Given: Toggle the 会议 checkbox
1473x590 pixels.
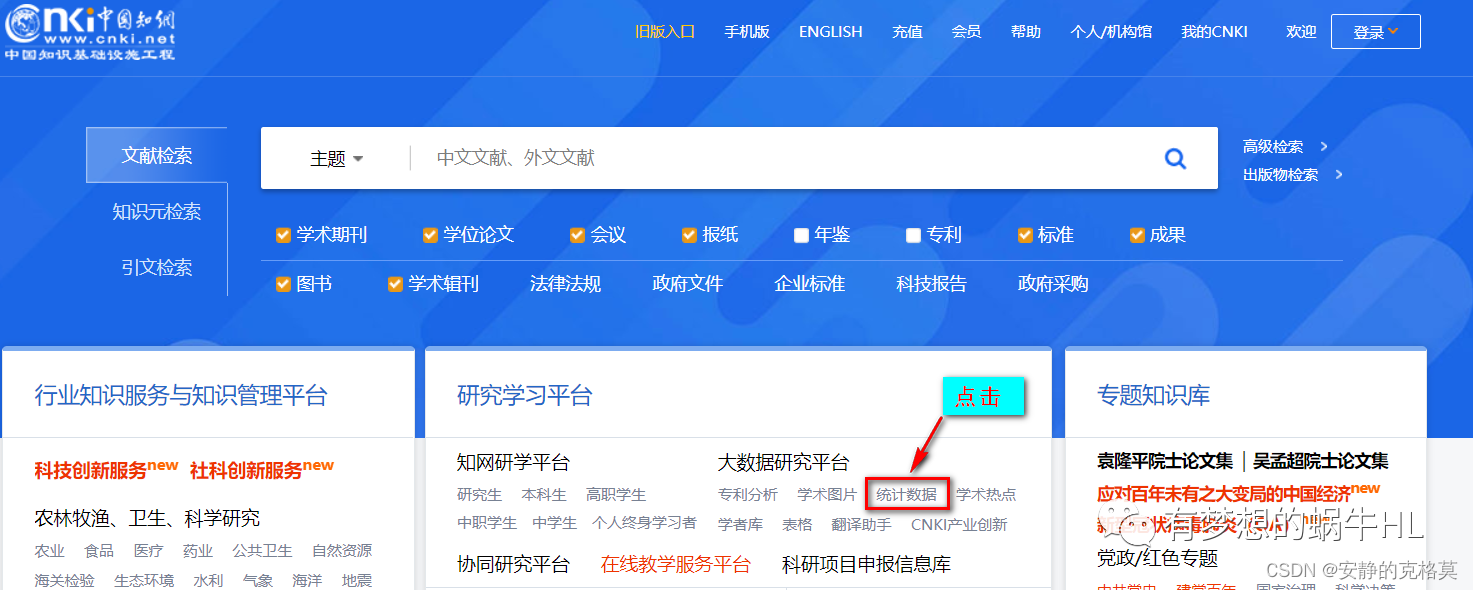Looking at the screenshot, I should [x=577, y=236].
